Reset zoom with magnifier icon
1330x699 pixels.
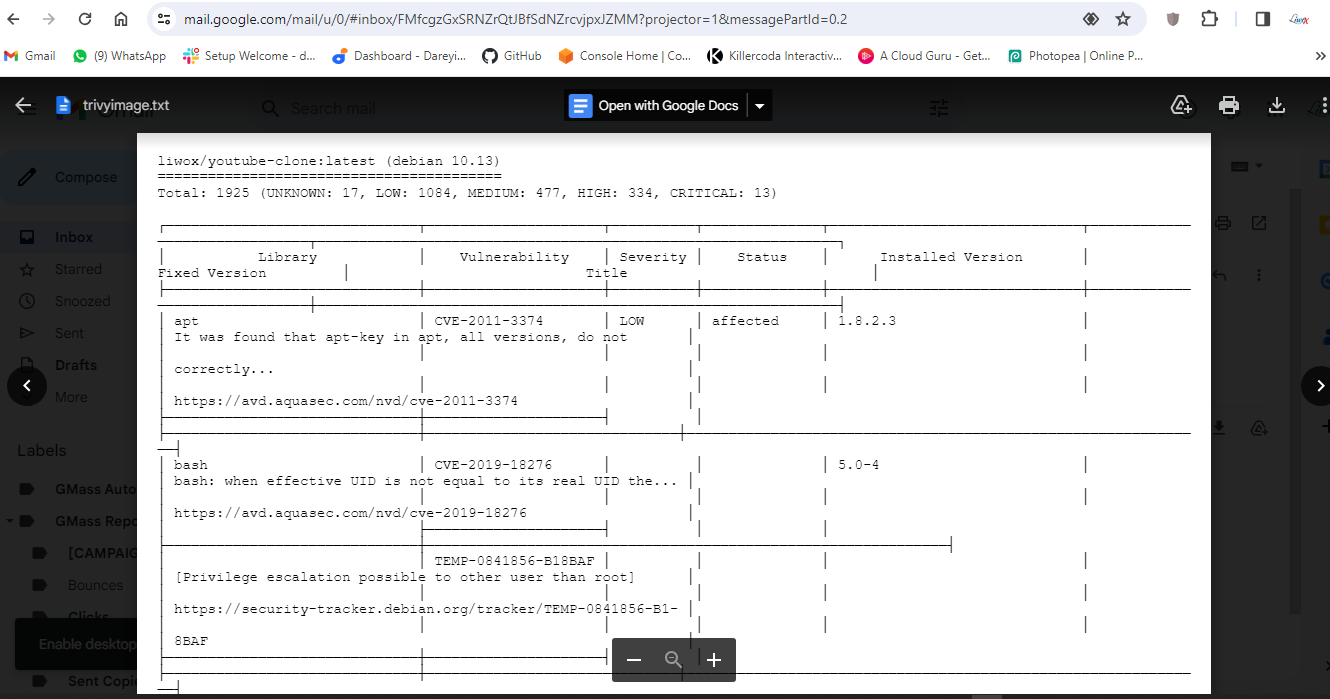(673, 660)
